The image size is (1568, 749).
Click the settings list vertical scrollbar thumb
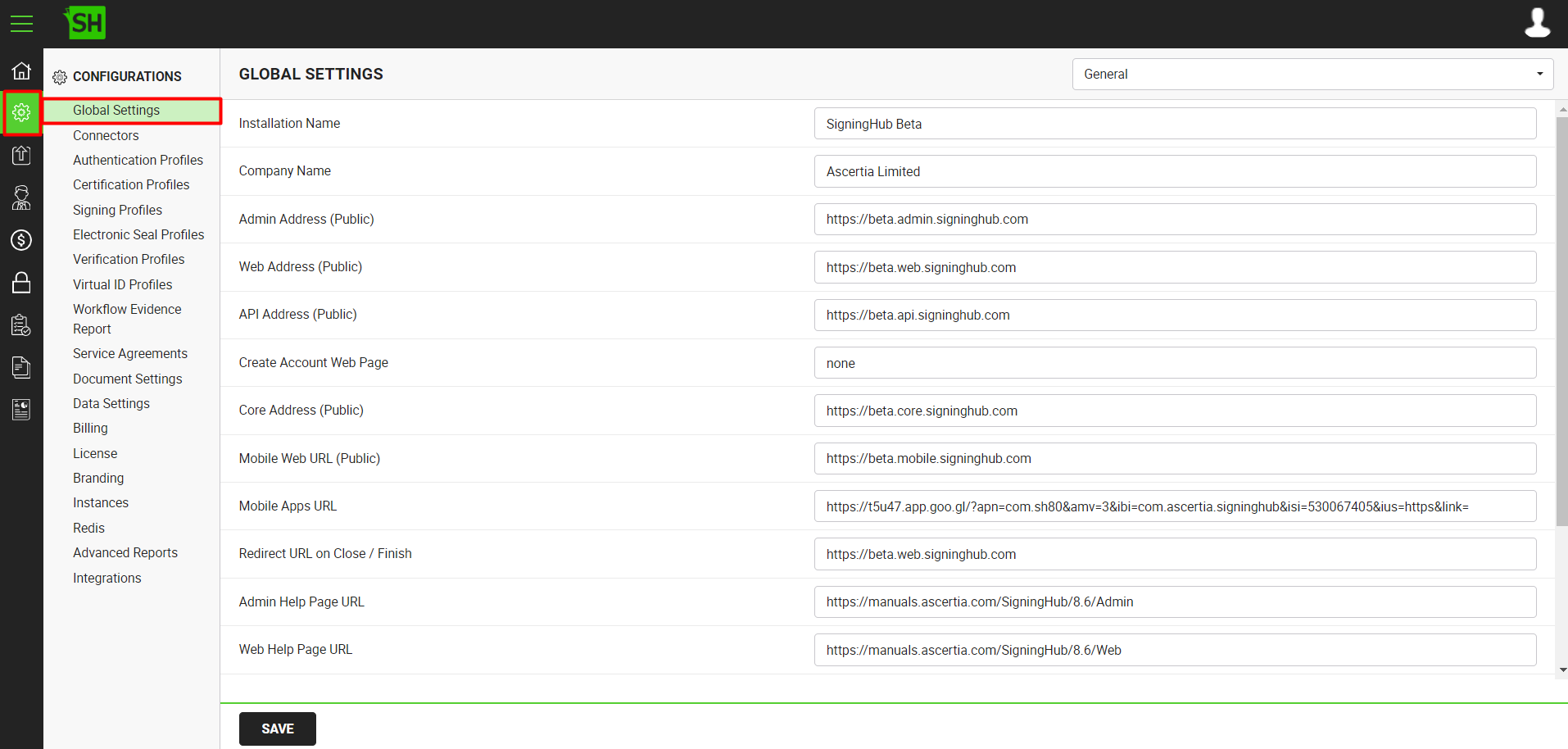point(1561,321)
